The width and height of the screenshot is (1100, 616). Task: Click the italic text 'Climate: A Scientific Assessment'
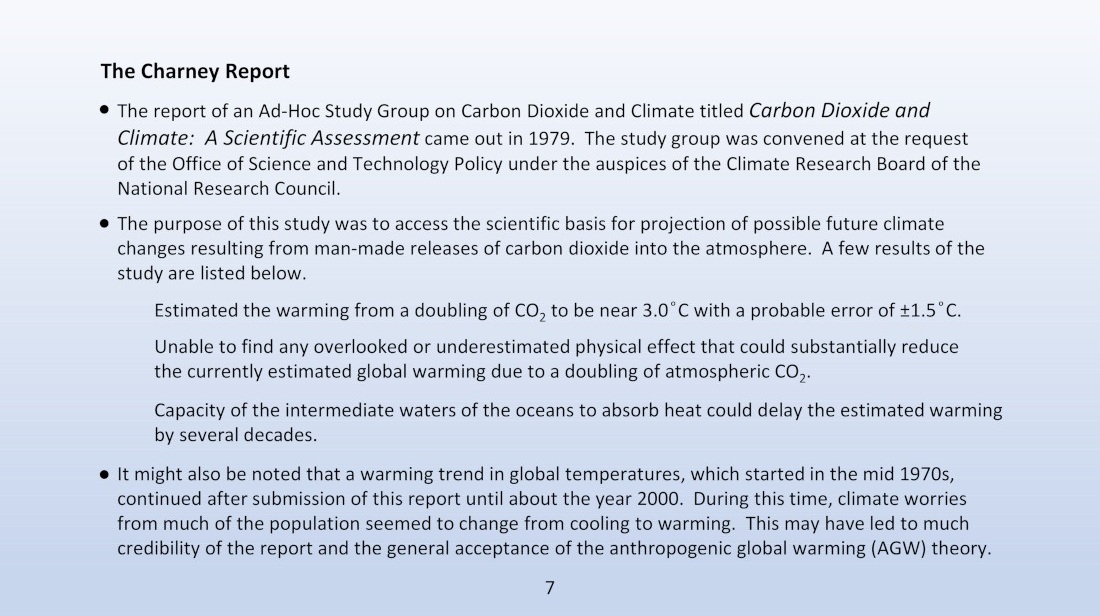[x=268, y=138]
